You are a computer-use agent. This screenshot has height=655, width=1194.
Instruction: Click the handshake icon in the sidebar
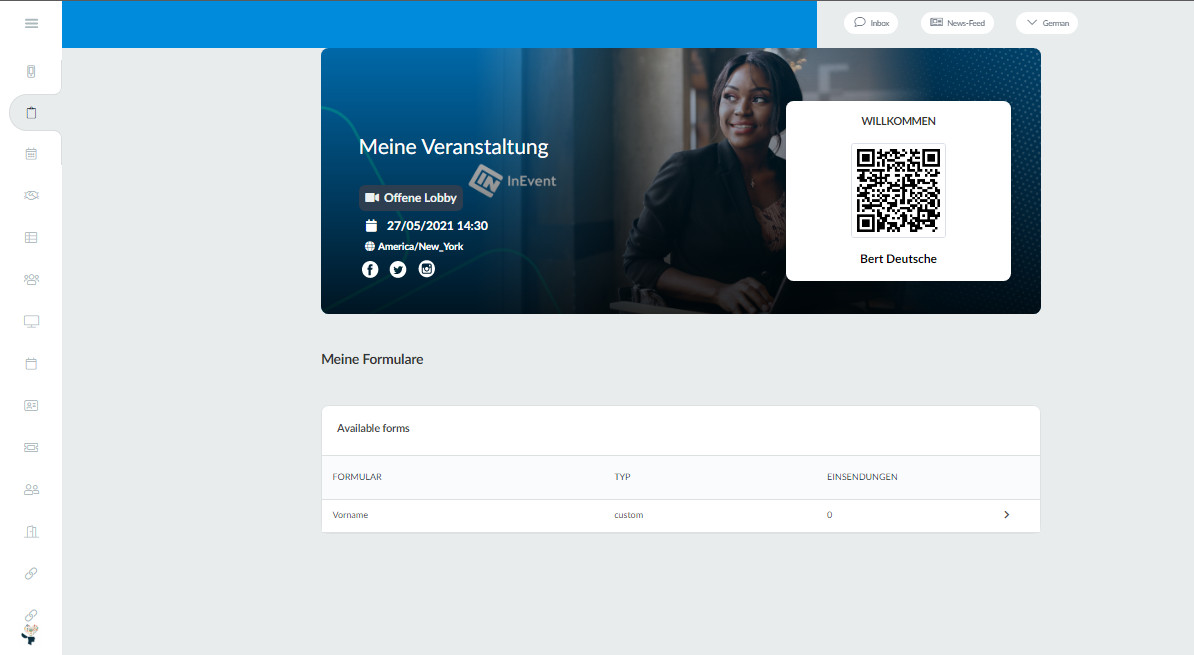(31, 196)
